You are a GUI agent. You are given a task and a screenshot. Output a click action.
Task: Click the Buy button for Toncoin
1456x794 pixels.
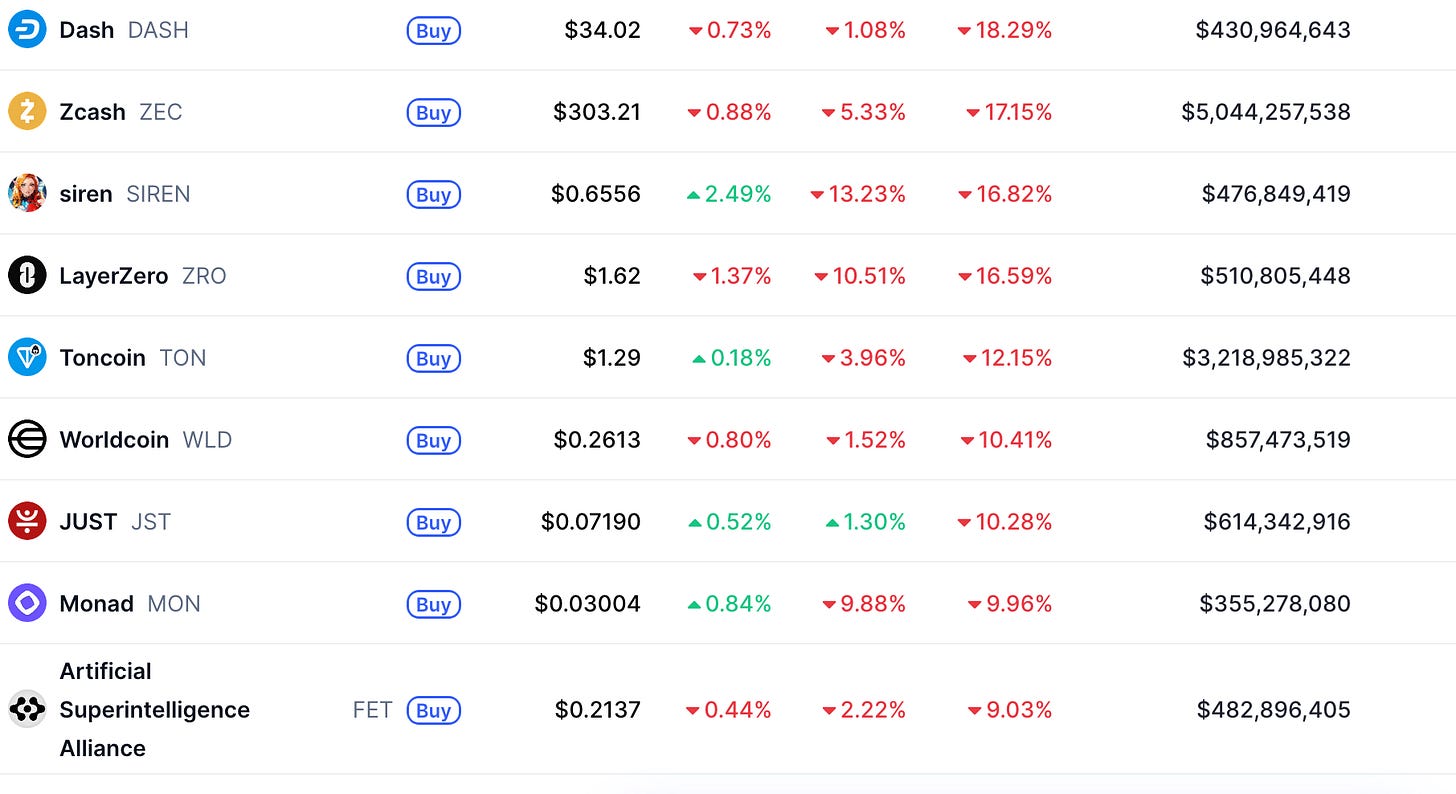pos(434,359)
